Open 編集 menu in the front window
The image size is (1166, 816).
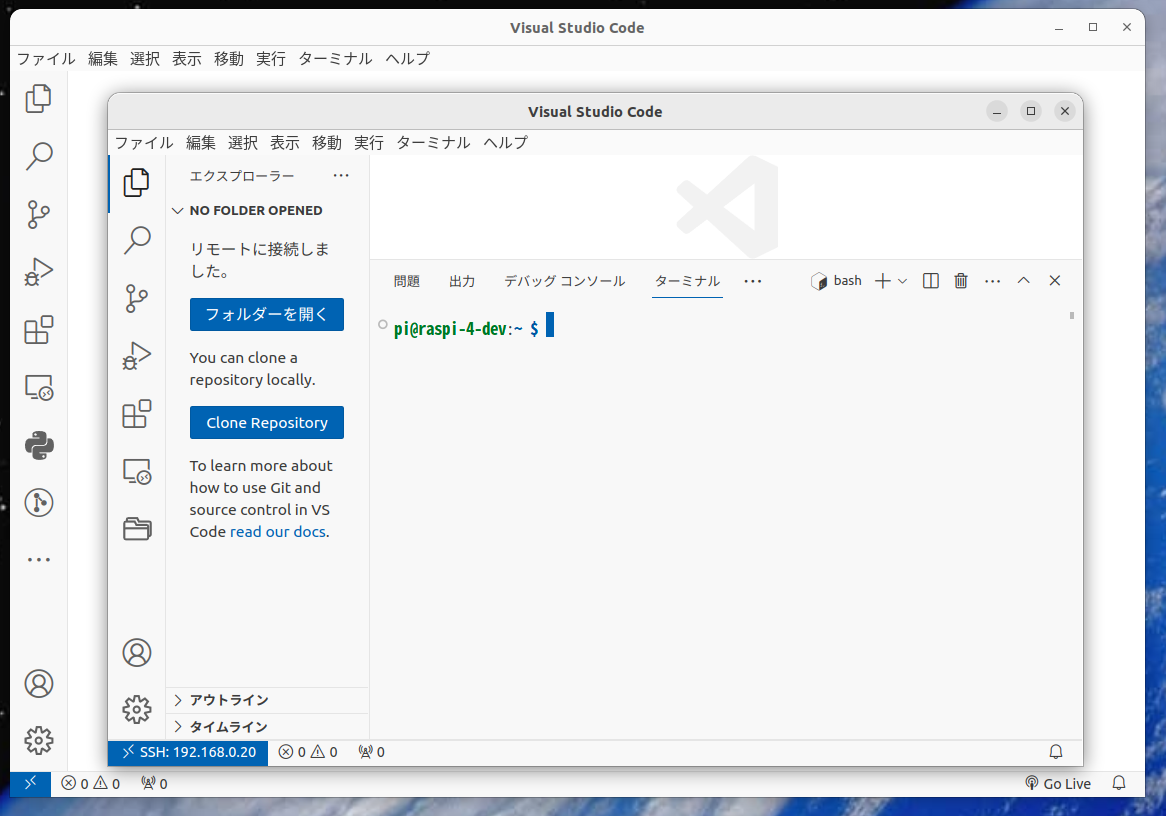(x=200, y=142)
